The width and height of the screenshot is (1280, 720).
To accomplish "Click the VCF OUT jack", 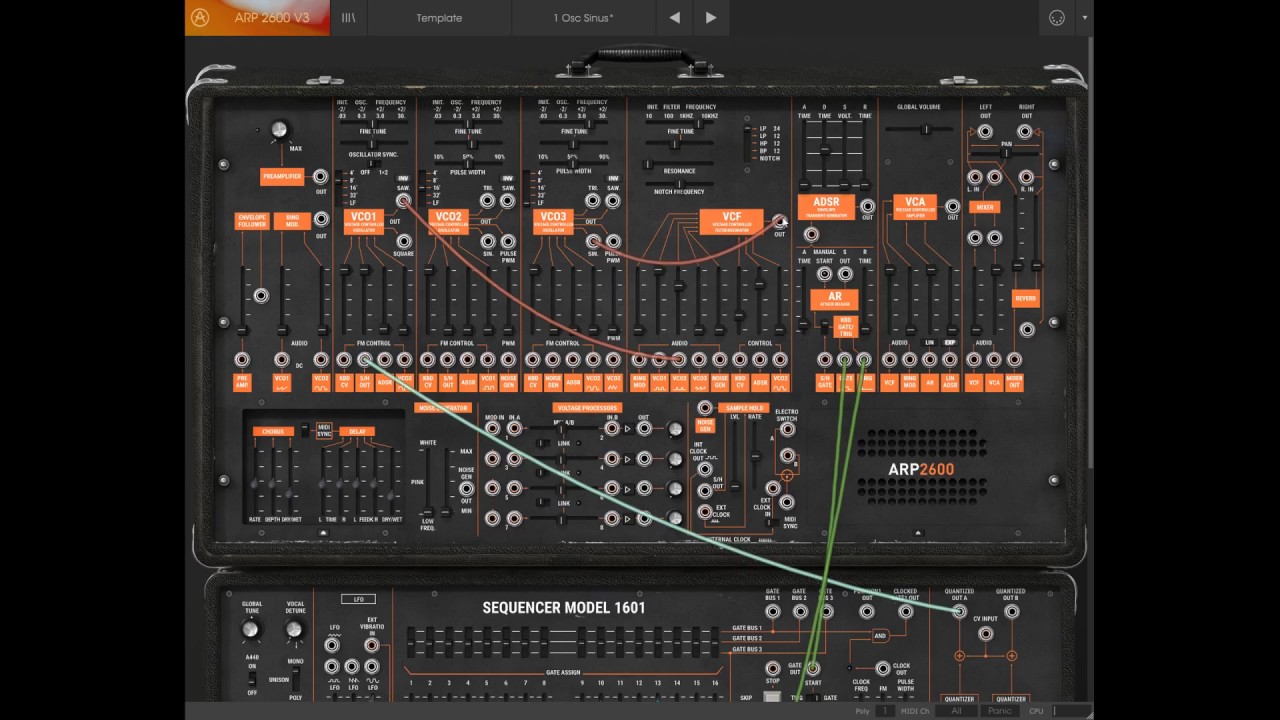I will point(779,222).
